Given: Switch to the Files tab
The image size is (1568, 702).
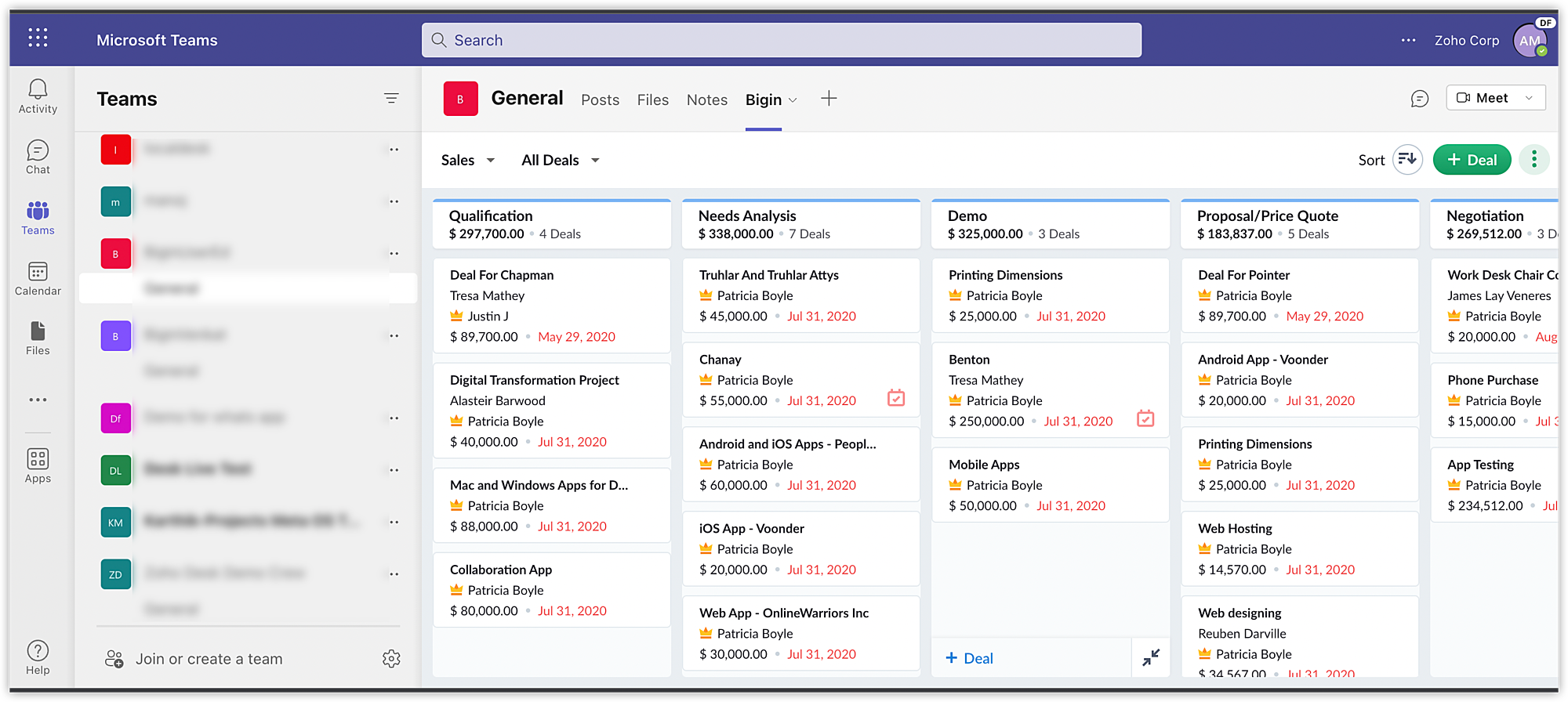Looking at the screenshot, I should 652,100.
